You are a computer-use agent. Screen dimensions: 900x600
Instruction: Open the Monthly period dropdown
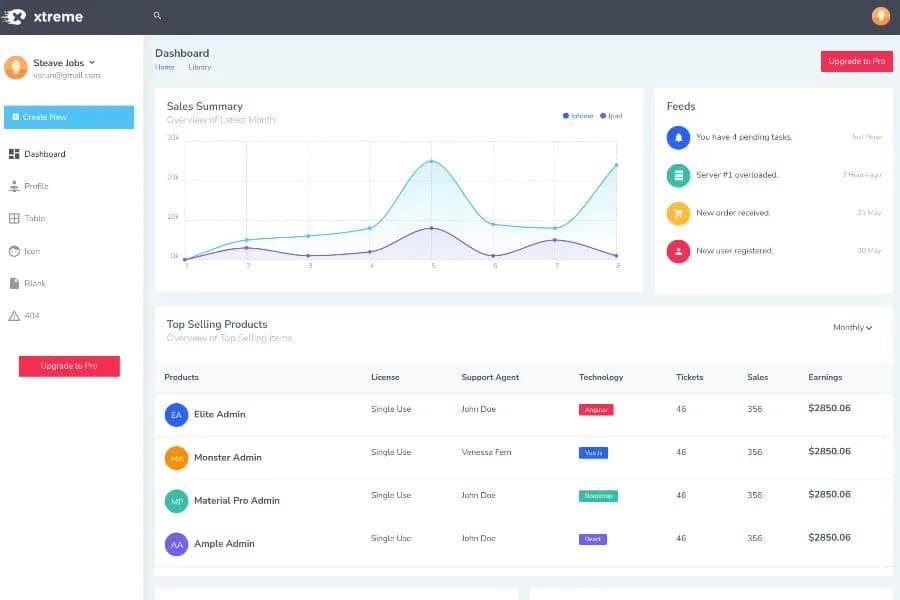pyautogui.click(x=852, y=328)
